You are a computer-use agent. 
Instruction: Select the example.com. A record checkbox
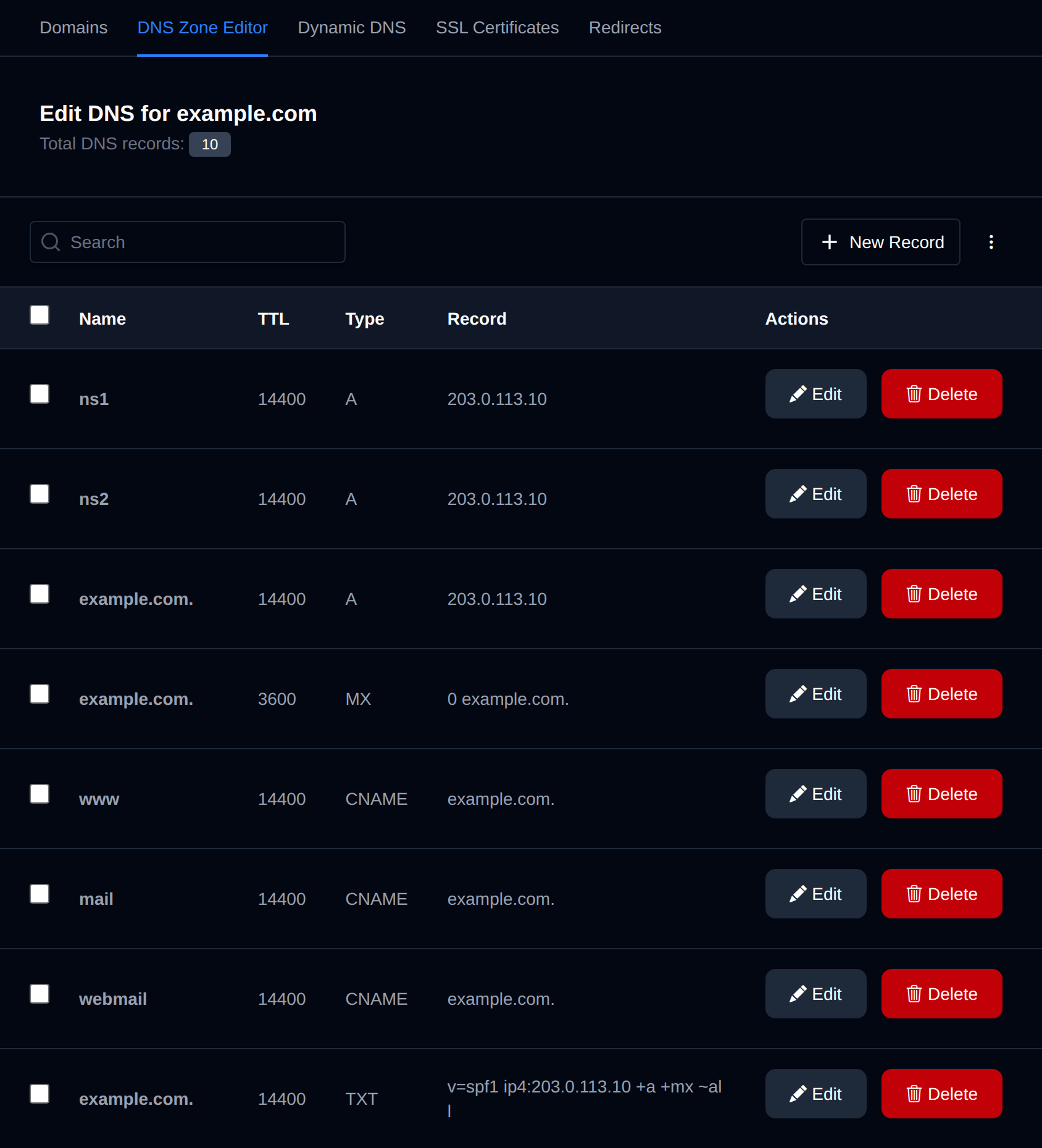40,594
